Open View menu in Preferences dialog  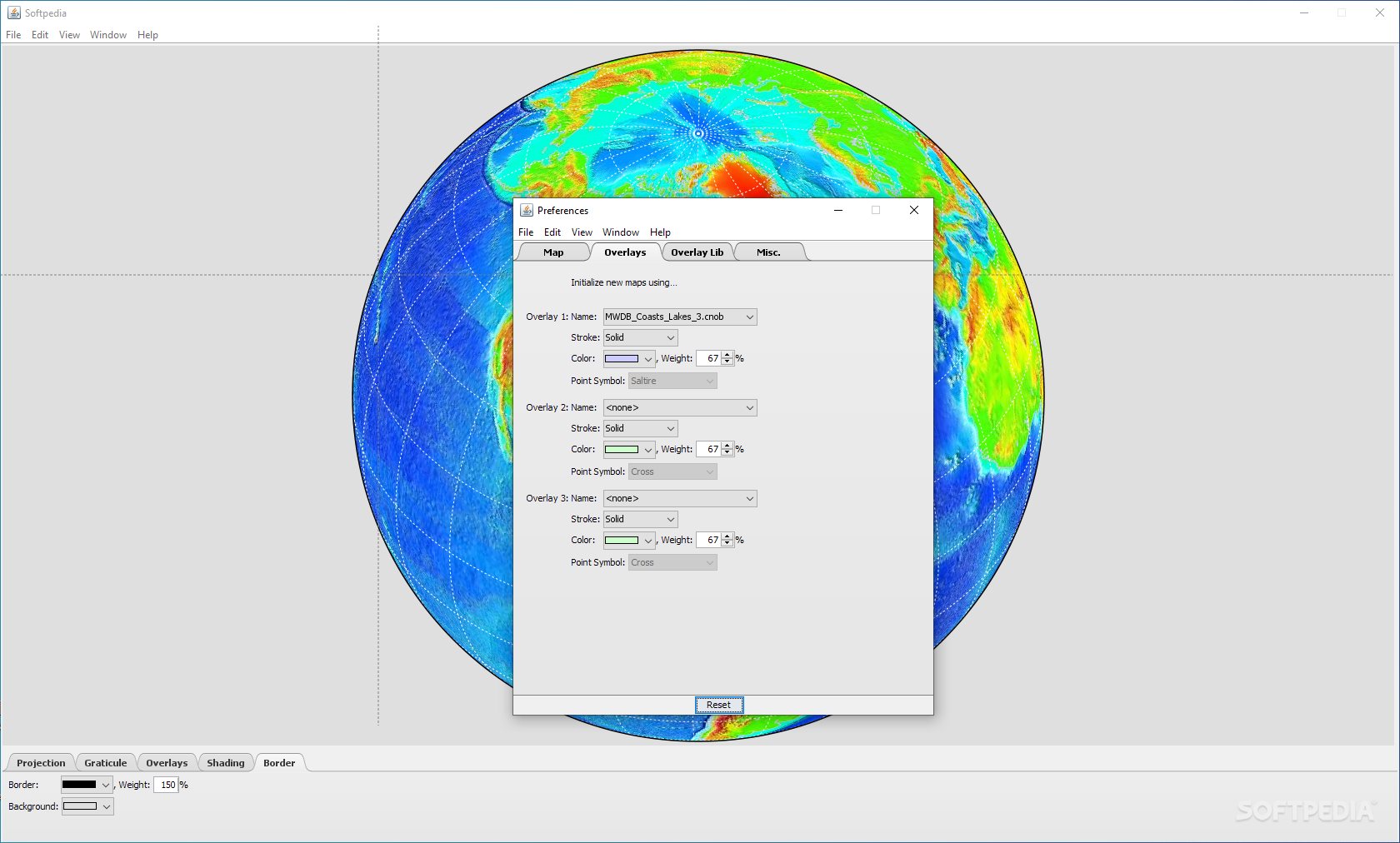582,232
